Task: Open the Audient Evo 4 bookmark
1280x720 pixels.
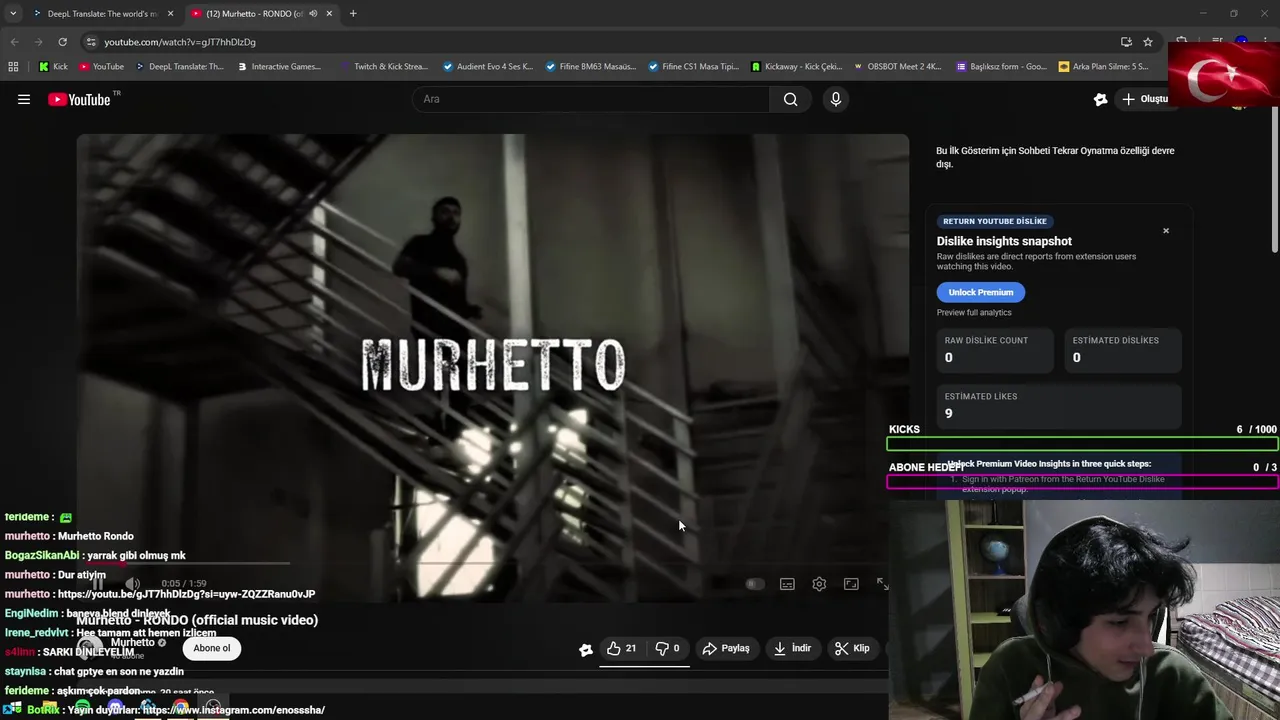Action: tap(488, 67)
